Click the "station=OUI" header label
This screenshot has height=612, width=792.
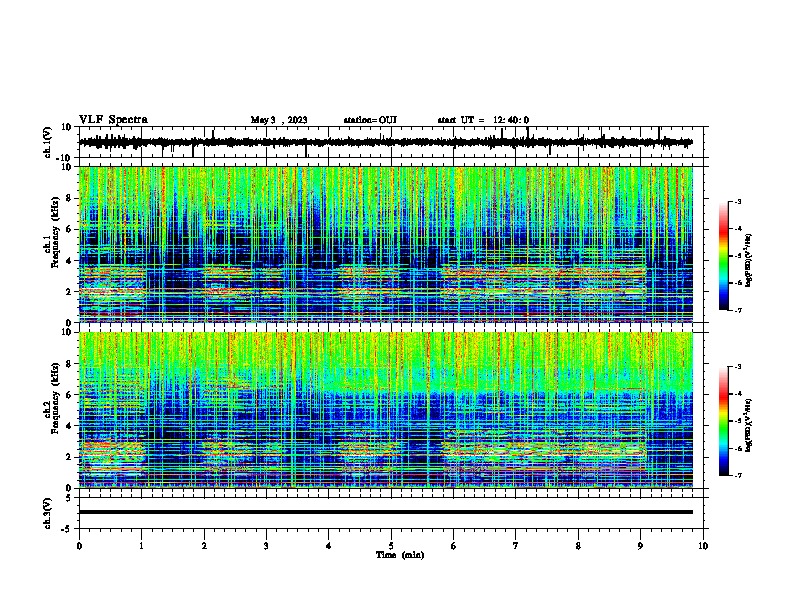pos(370,120)
